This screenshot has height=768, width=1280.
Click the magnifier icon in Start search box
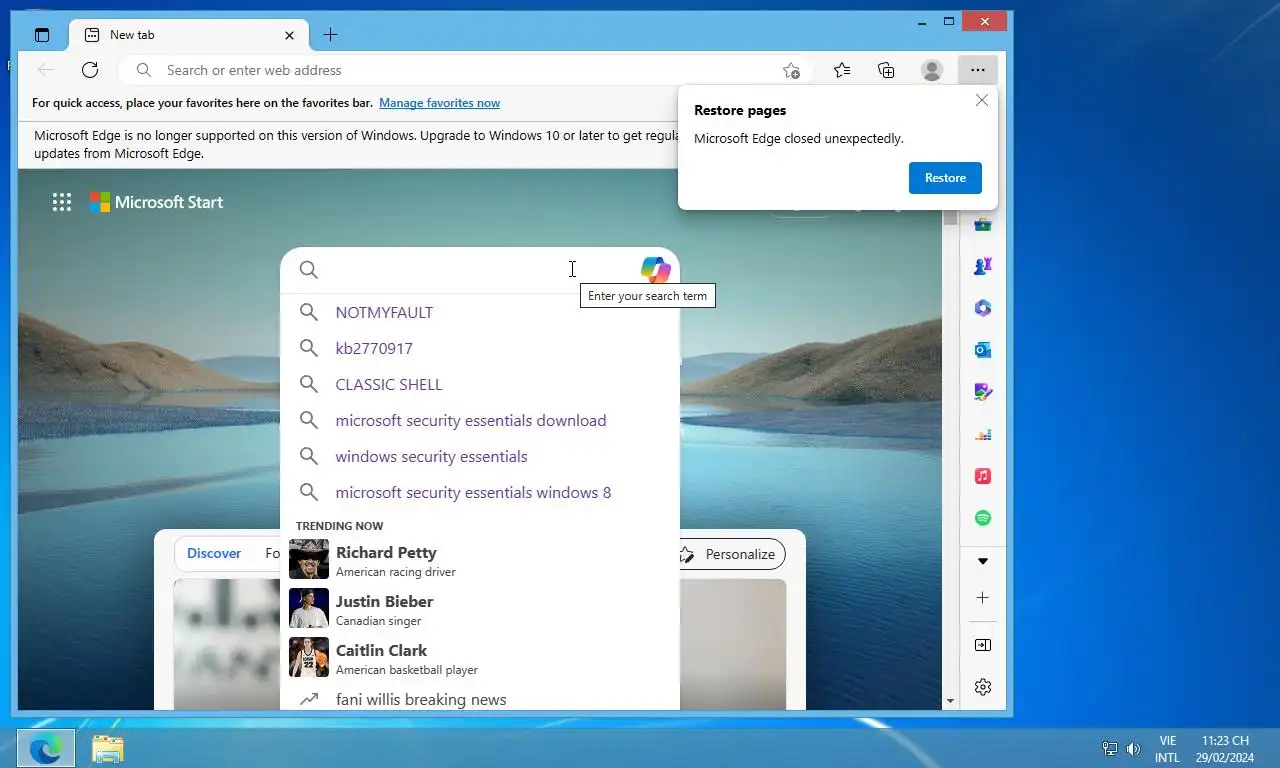(x=309, y=270)
